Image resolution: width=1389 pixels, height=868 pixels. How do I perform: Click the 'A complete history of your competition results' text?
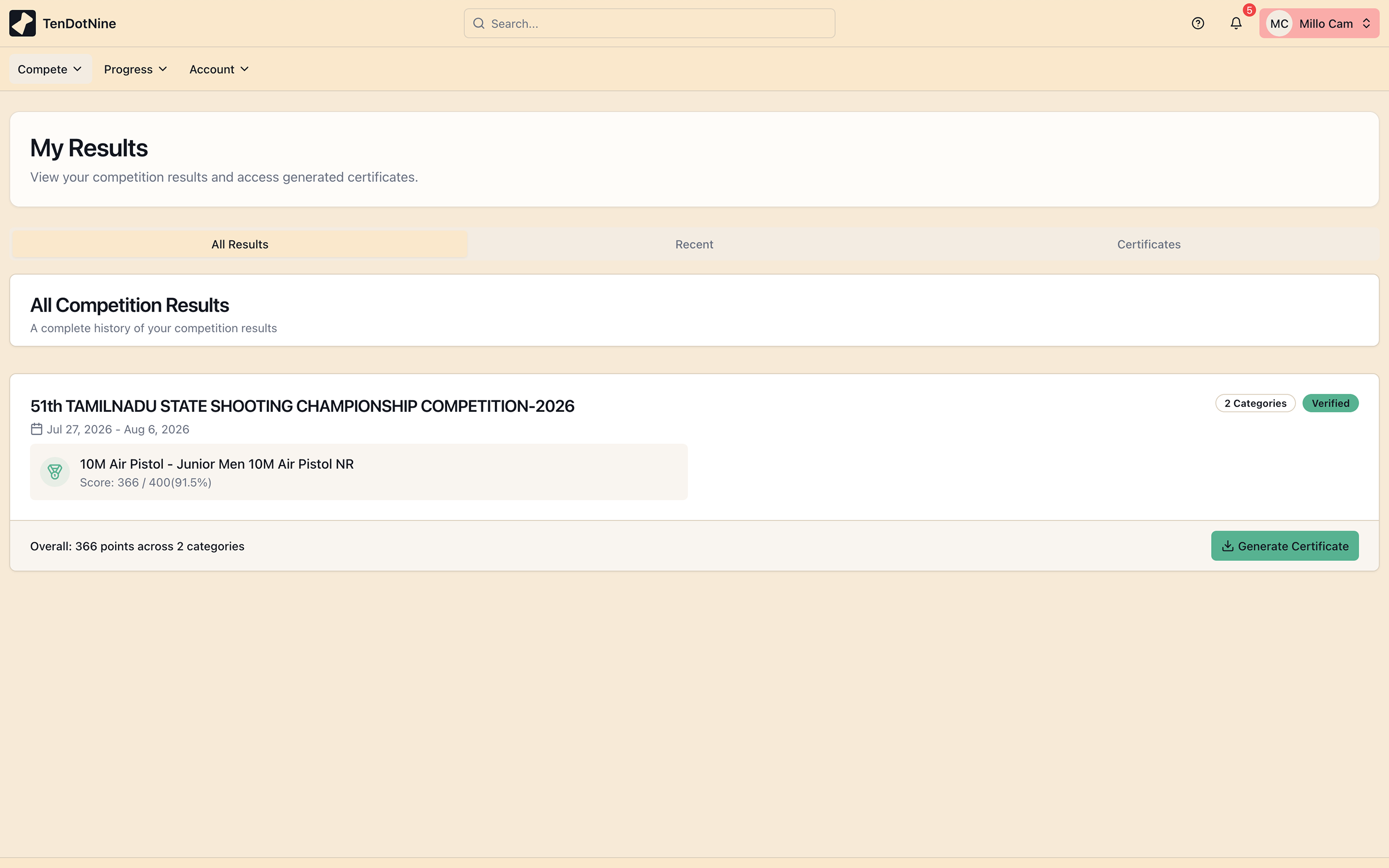click(154, 328)
